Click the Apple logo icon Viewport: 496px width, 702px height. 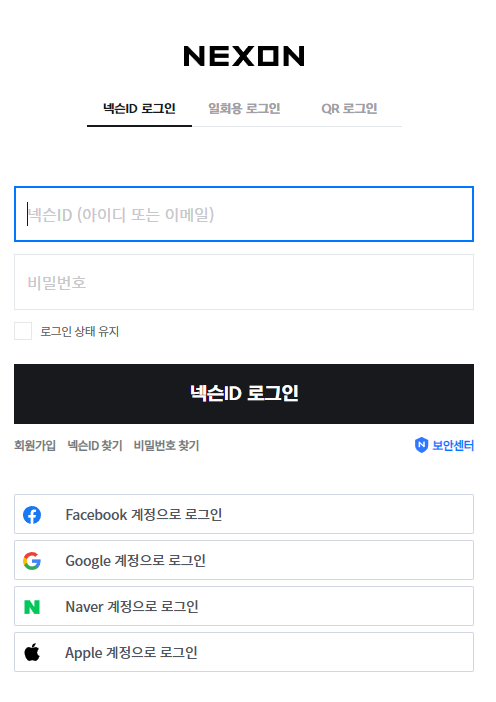coord(32,653)
